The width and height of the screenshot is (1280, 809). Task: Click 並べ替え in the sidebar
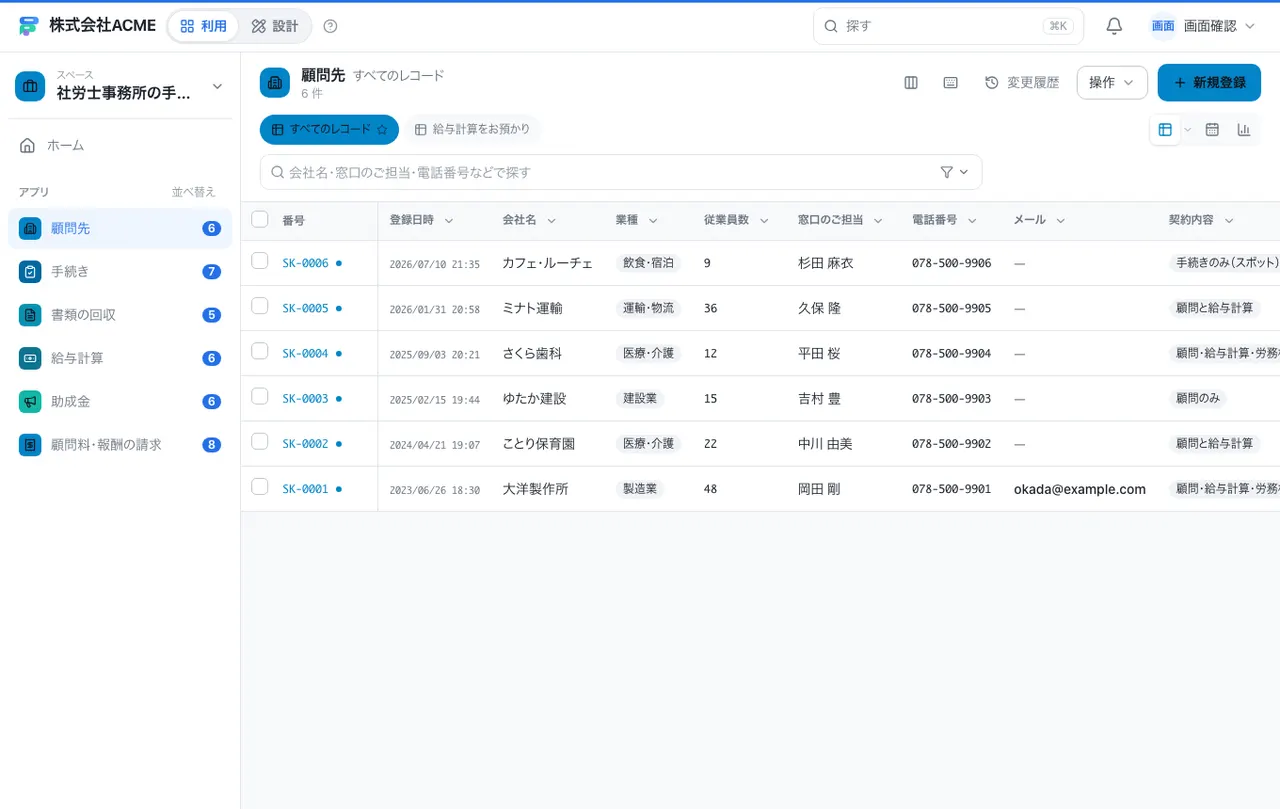pos(193,192)
